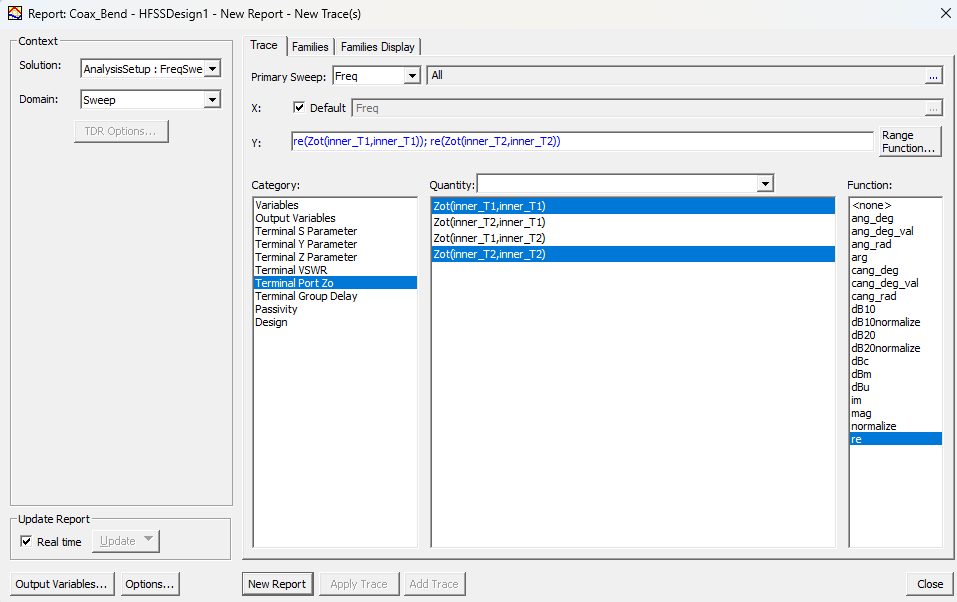This screenshot has width=957, height=602.
Task: Close the report dialog window
Action: (x=945, y=12)
